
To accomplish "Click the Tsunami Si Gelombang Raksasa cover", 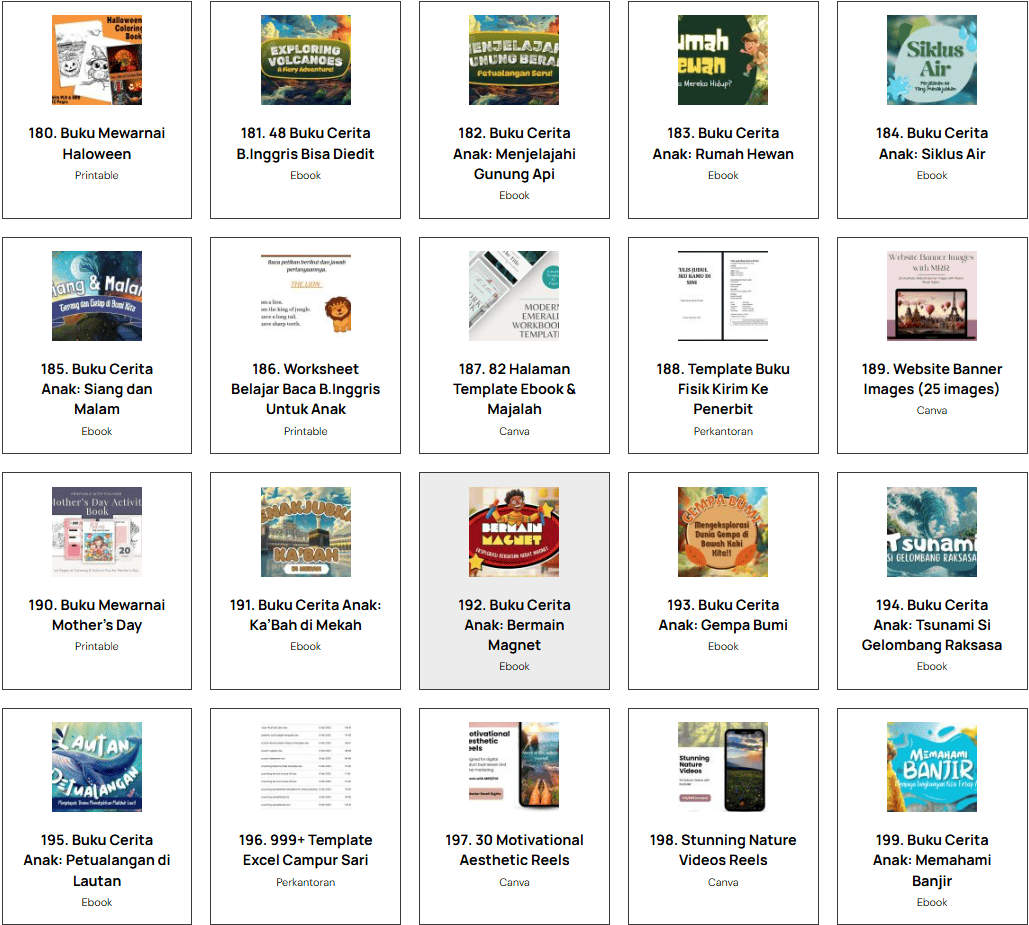I will 931,532.
